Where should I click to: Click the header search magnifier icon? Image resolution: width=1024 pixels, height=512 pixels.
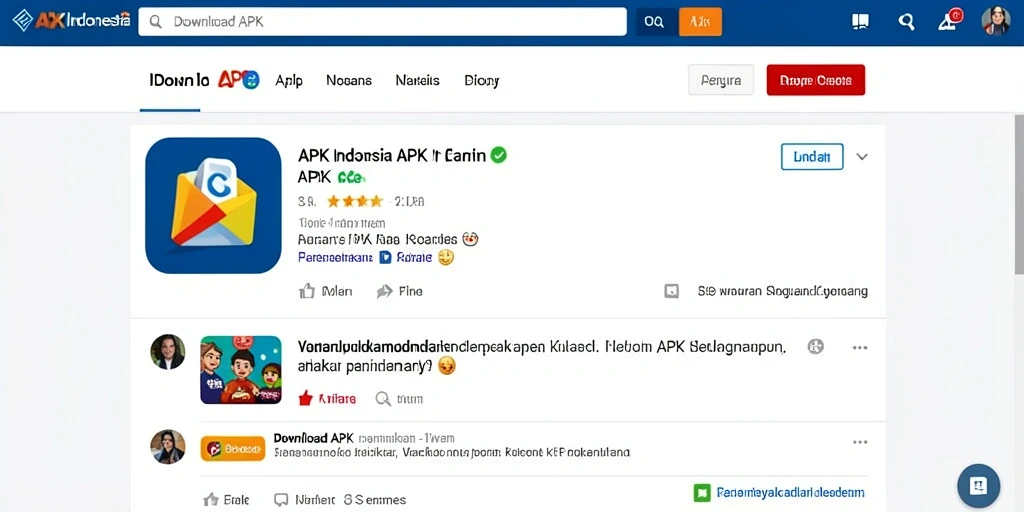coord(906,22)
